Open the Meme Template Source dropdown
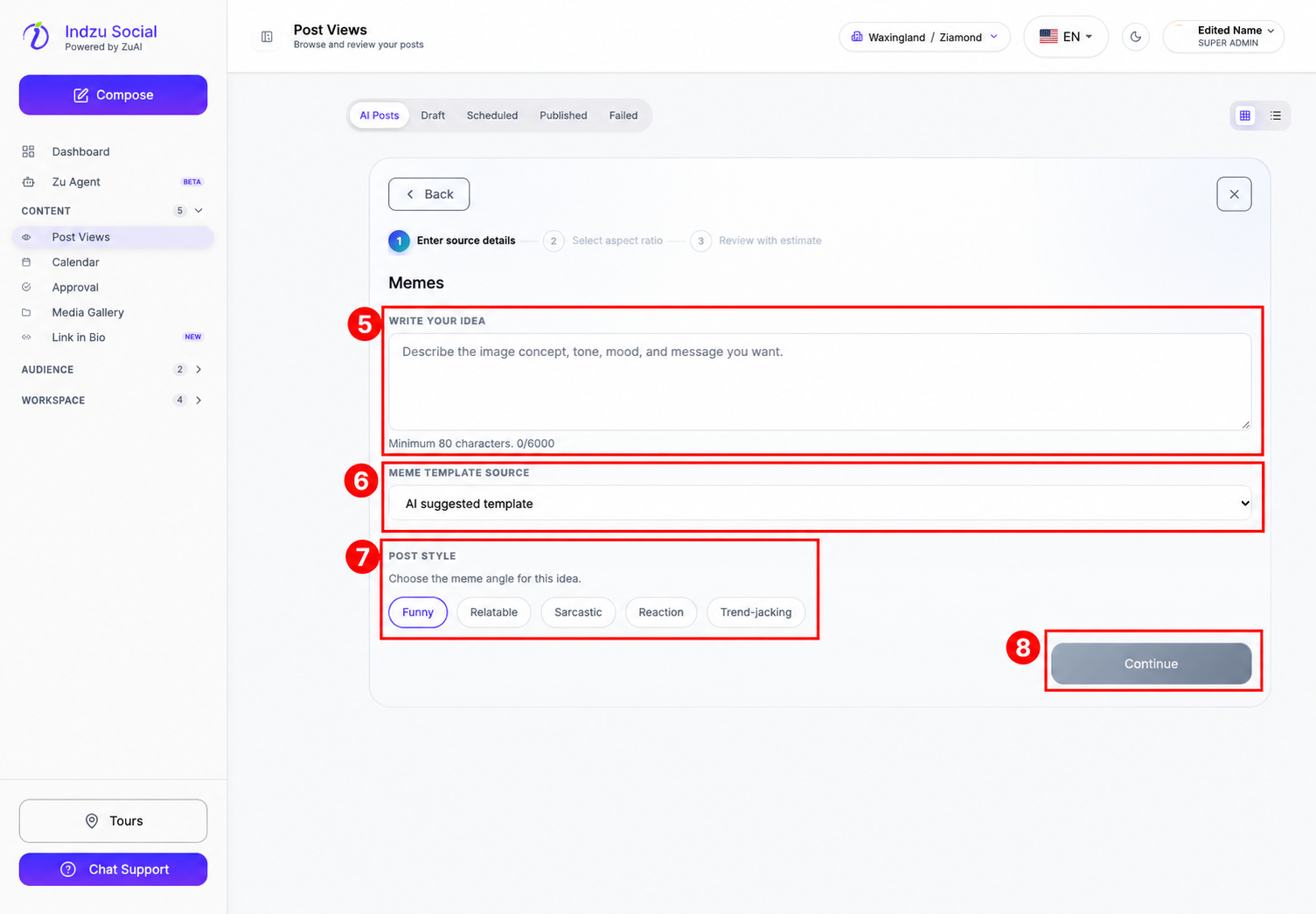Image resolution: width=1316 pixels, height=914 pixels. (820, 504)
